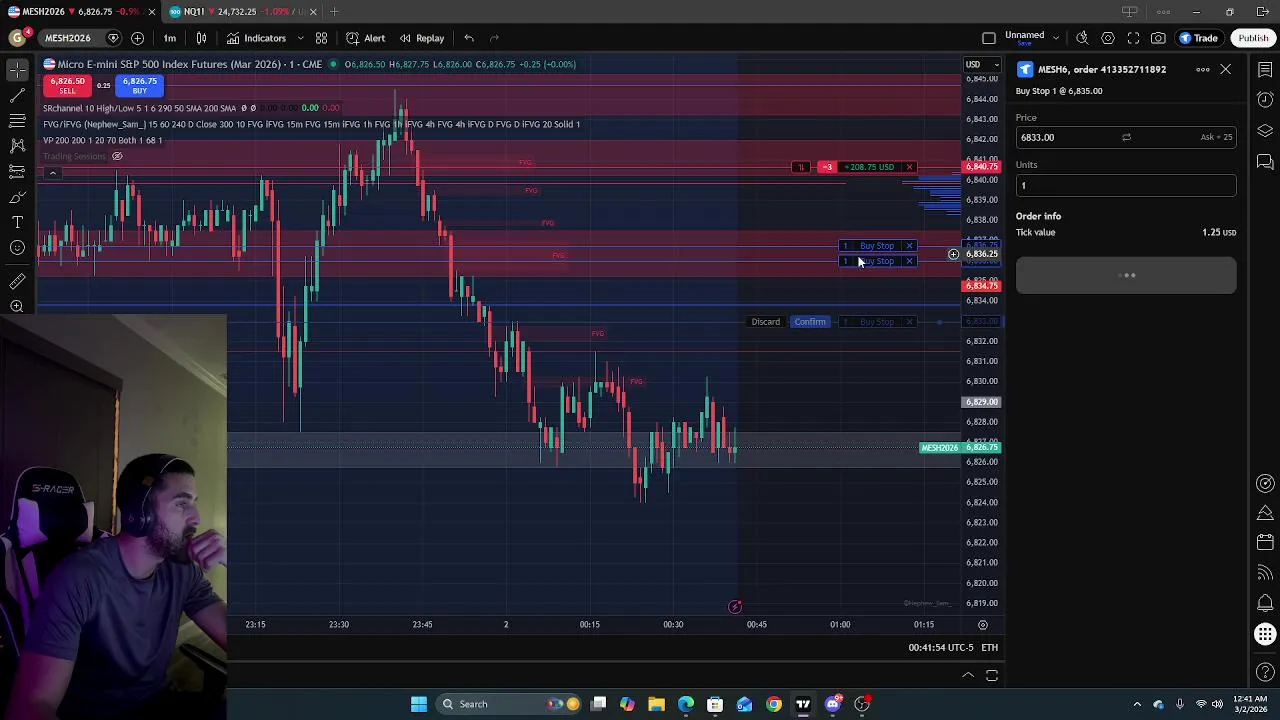Open indicator templates grid icon

(x=321, y=38)
